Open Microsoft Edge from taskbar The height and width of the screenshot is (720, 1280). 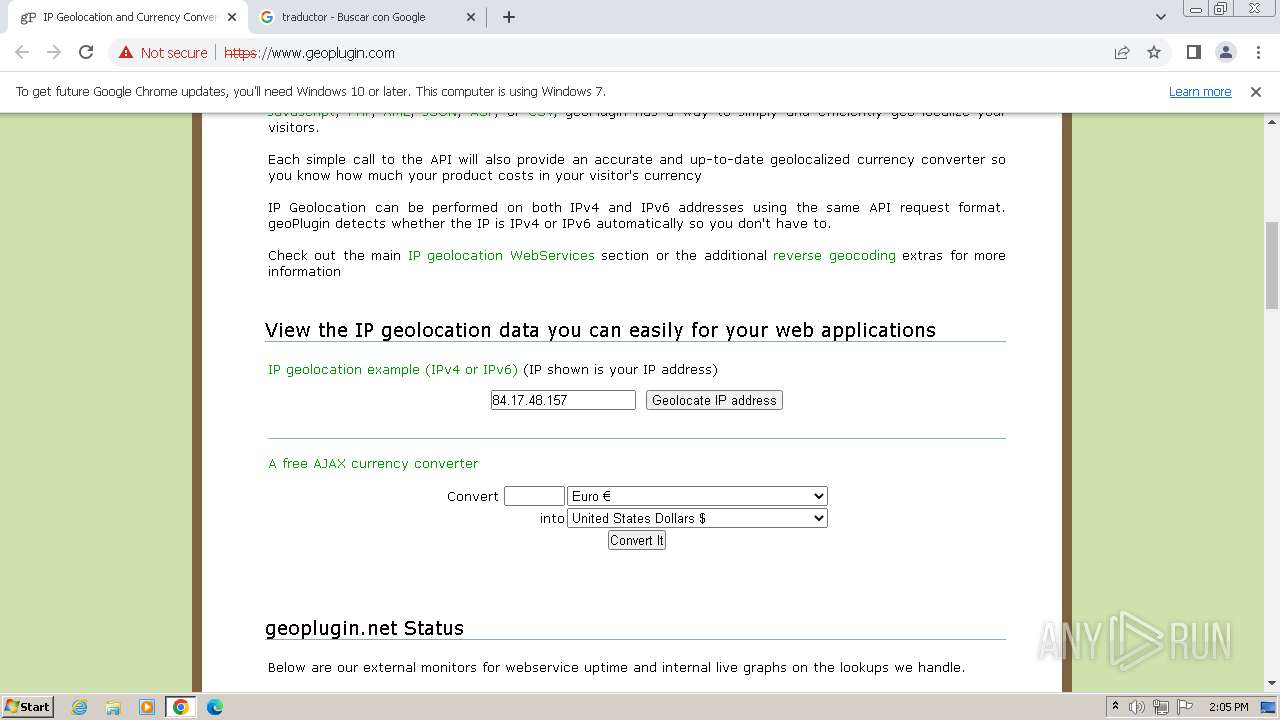[215, 707]
